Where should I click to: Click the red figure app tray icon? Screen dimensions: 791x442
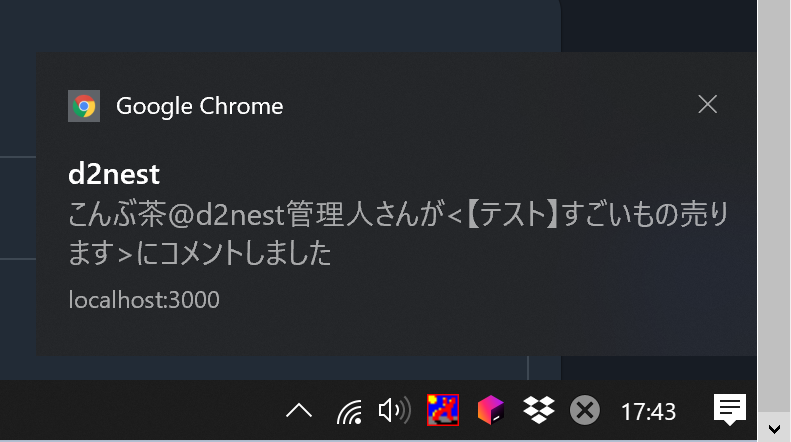[443, 410]
